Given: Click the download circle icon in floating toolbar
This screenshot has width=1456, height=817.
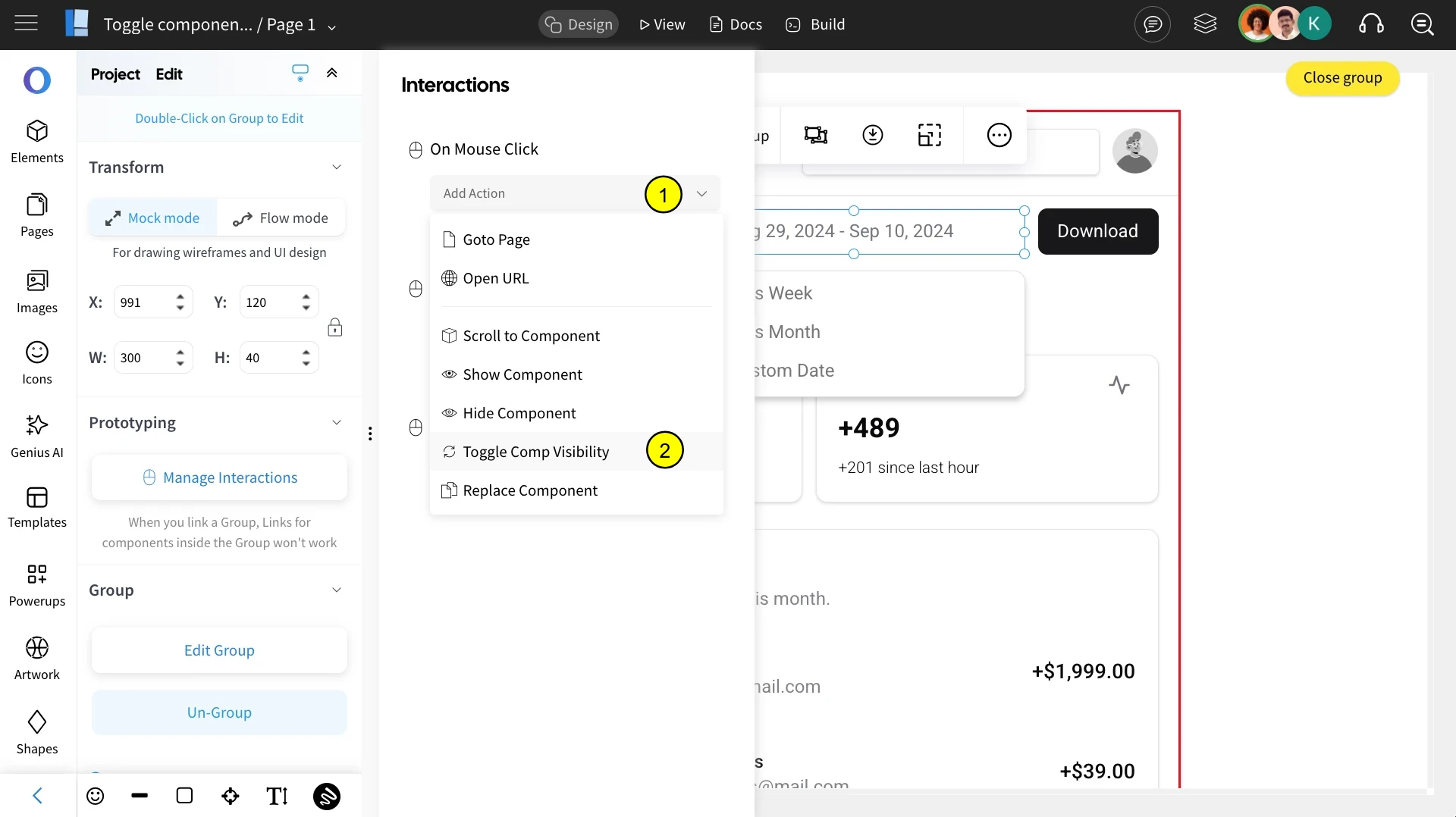Looking at the screenshot, I should (x=873, y=135).
